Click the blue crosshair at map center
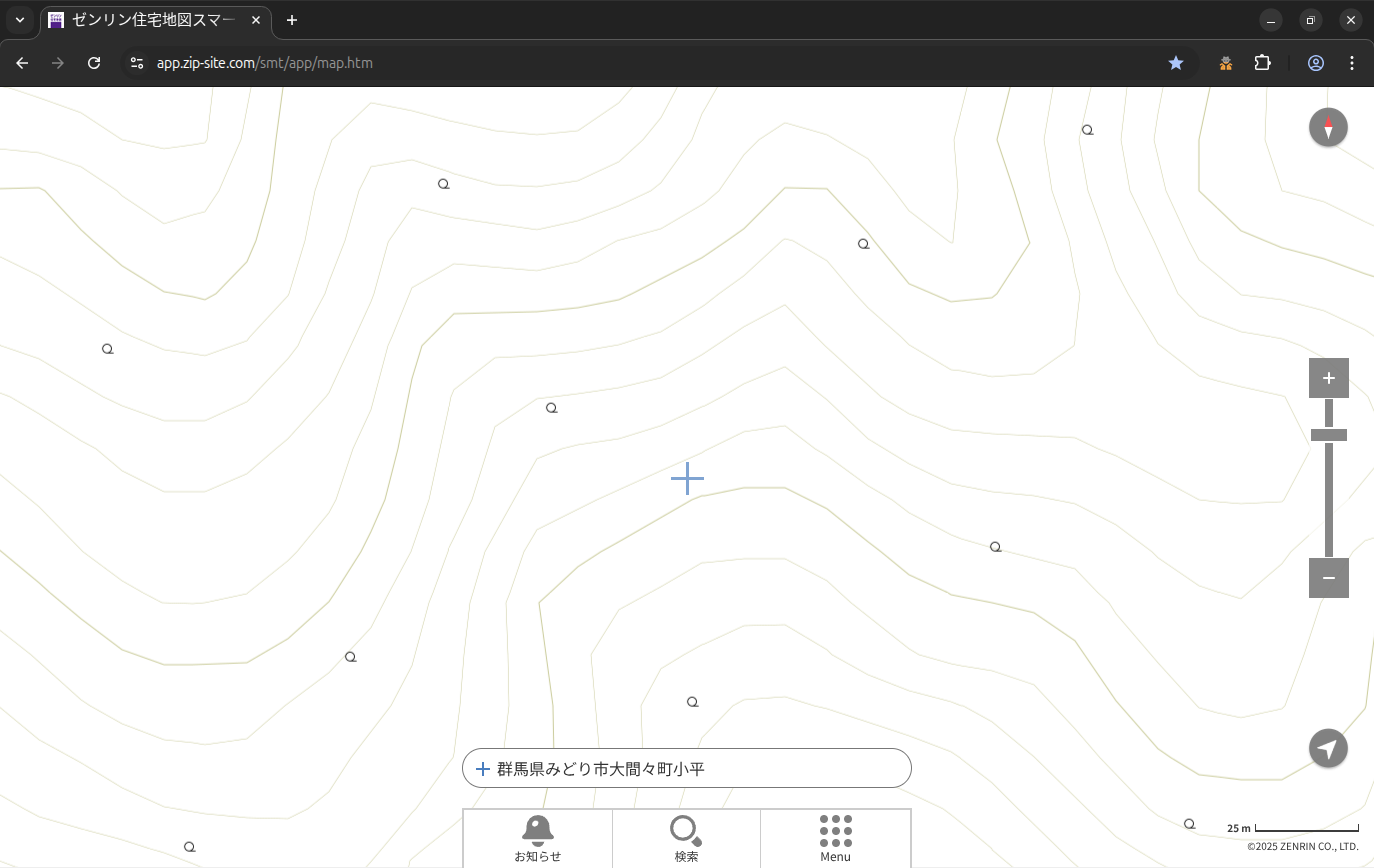The height and width of the screenshot is (868, 1374). tap(687, 479)
